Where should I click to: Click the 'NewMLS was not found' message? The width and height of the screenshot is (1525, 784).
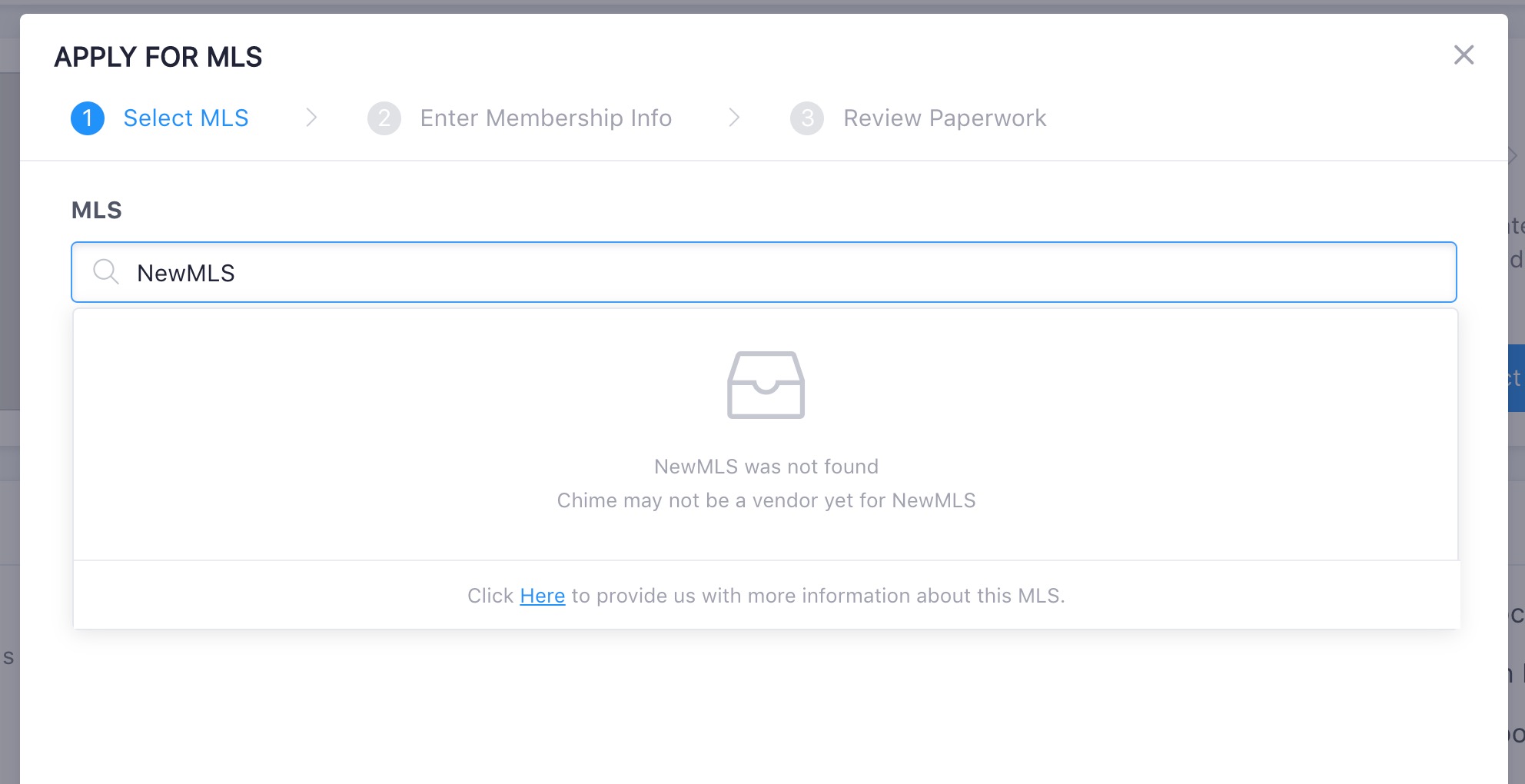[766, 467]
